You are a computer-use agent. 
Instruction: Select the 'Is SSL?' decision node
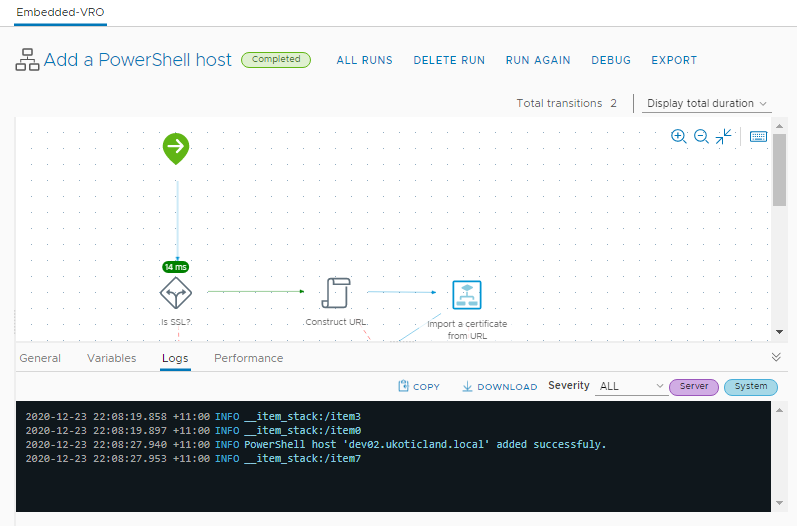tap(176, 293)
